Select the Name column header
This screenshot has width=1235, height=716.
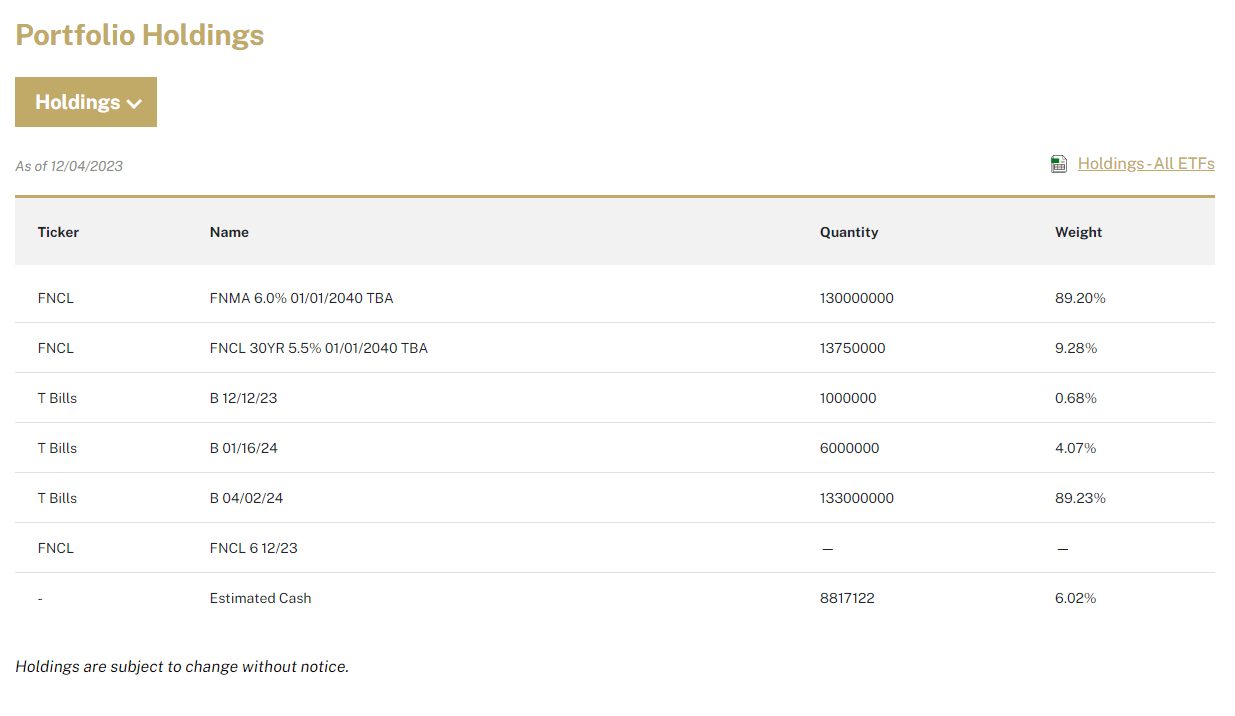(x=229, y=231)
